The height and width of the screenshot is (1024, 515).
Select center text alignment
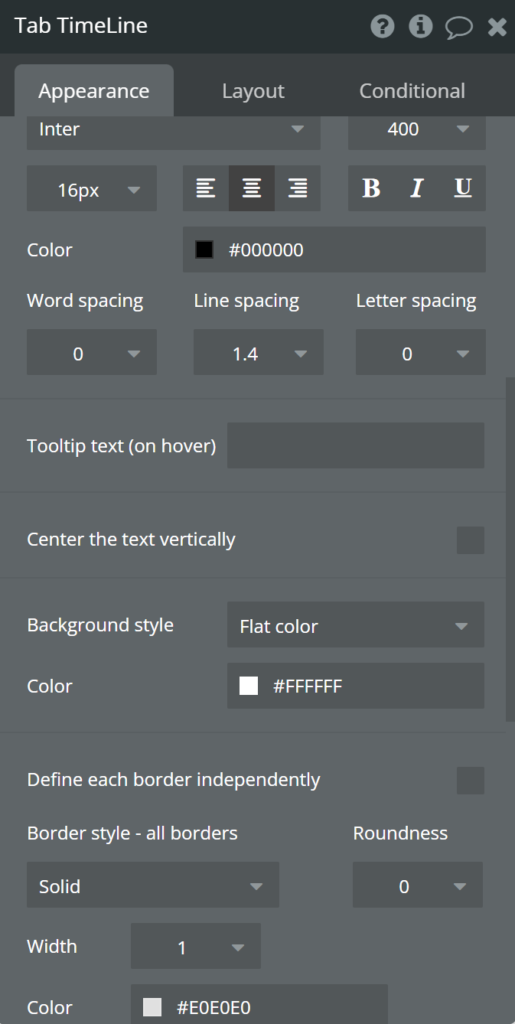[251, 188]
